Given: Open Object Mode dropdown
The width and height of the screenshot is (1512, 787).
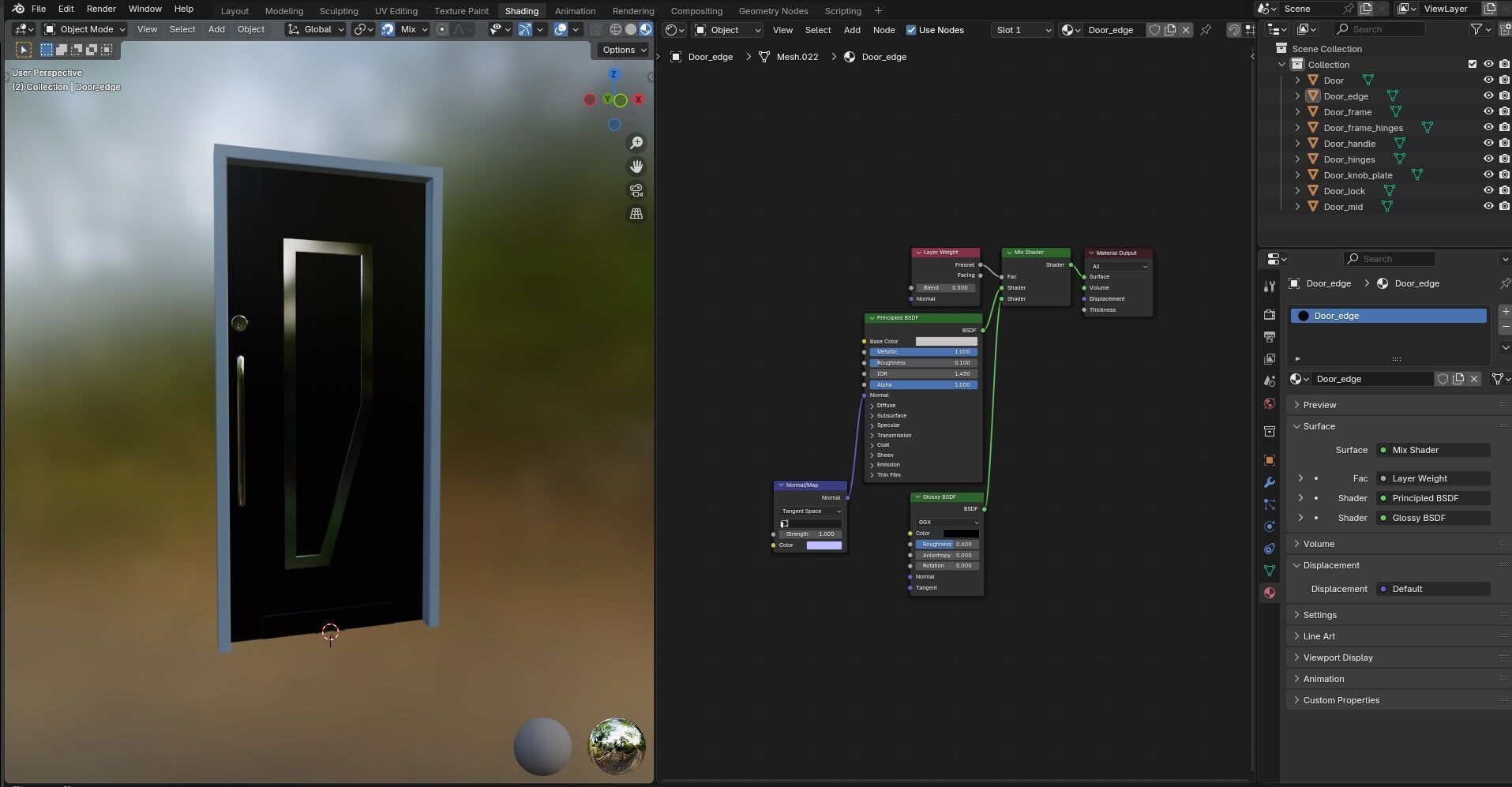Looking at the screenshot, I should coord(84,29).
